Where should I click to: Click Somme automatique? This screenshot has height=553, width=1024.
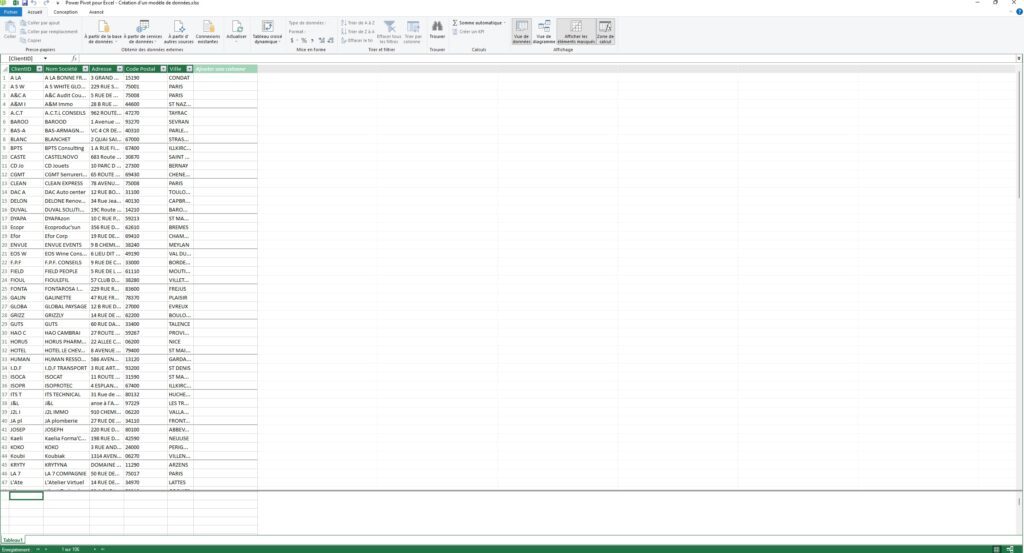click(x=479, y=23)
